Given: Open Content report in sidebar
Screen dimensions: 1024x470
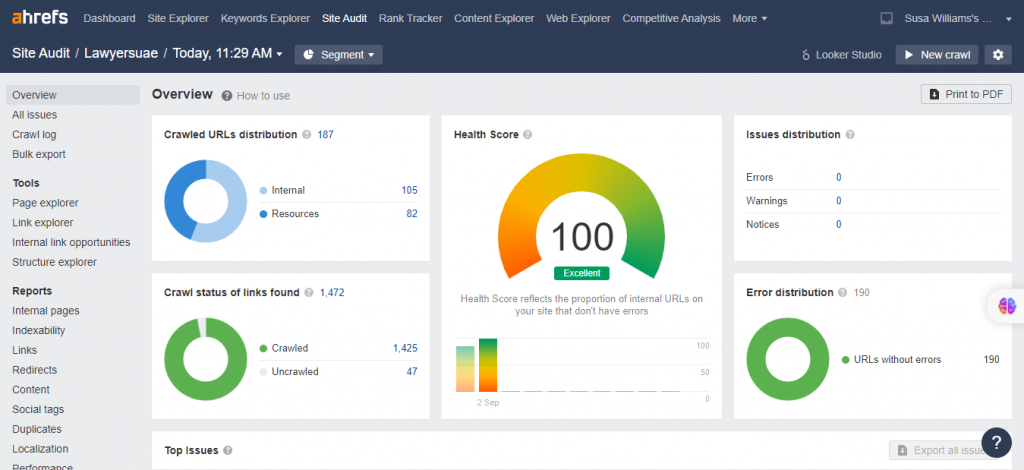Looking at the screenshot, I should pos(31,390).
